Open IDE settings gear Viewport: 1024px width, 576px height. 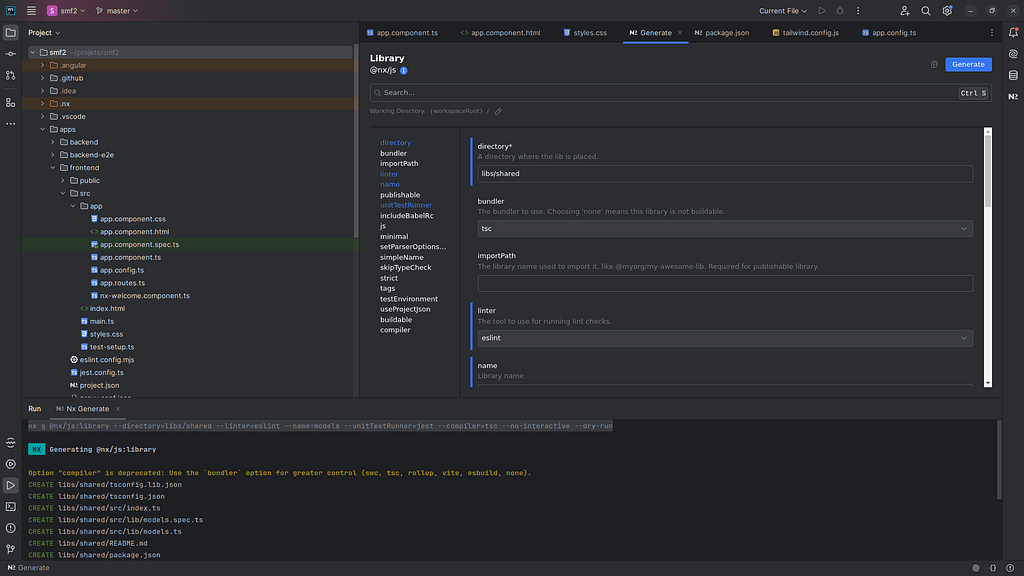(947, 10)
